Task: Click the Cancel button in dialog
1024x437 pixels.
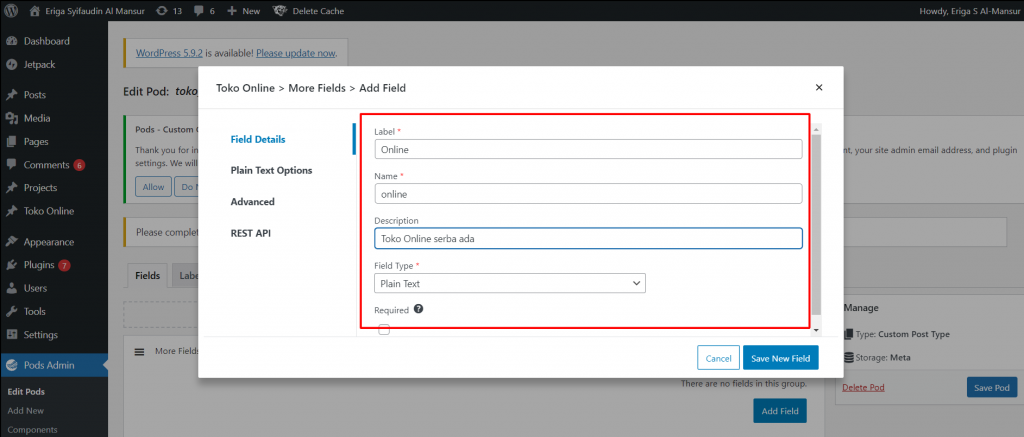Action: coord(718,358)
